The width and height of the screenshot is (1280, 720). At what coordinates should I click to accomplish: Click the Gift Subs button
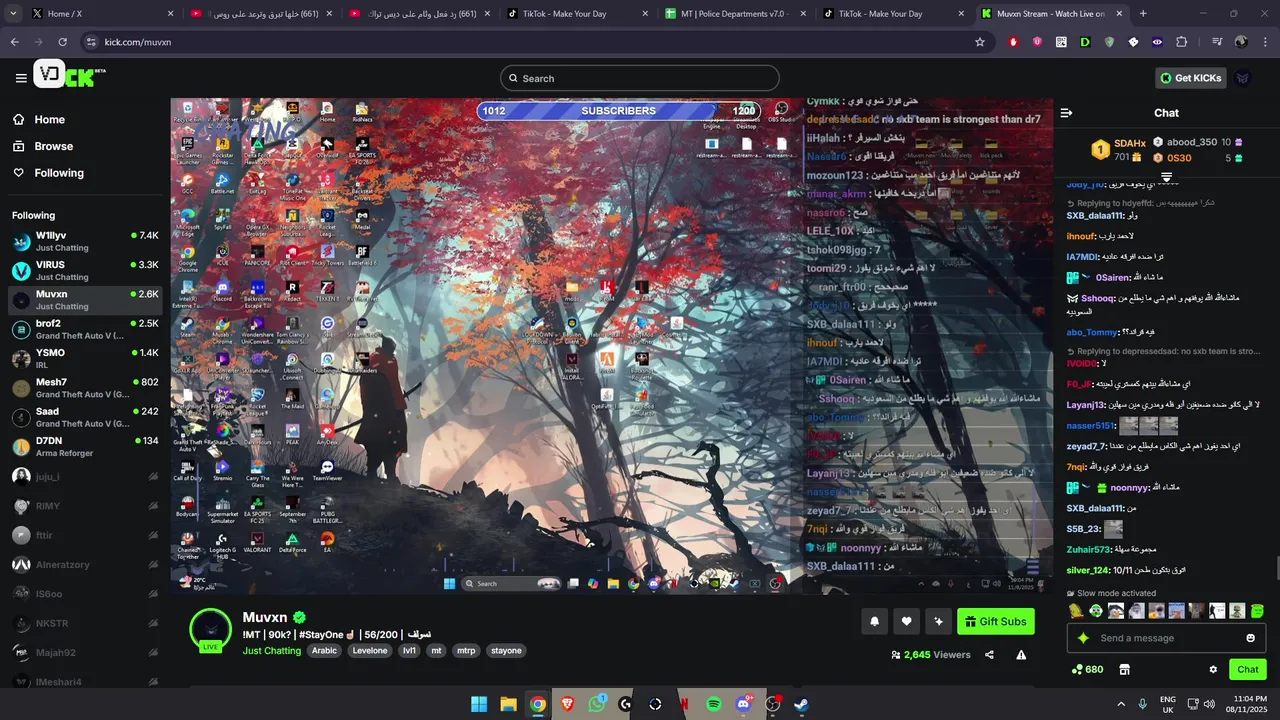click(996, 621)
